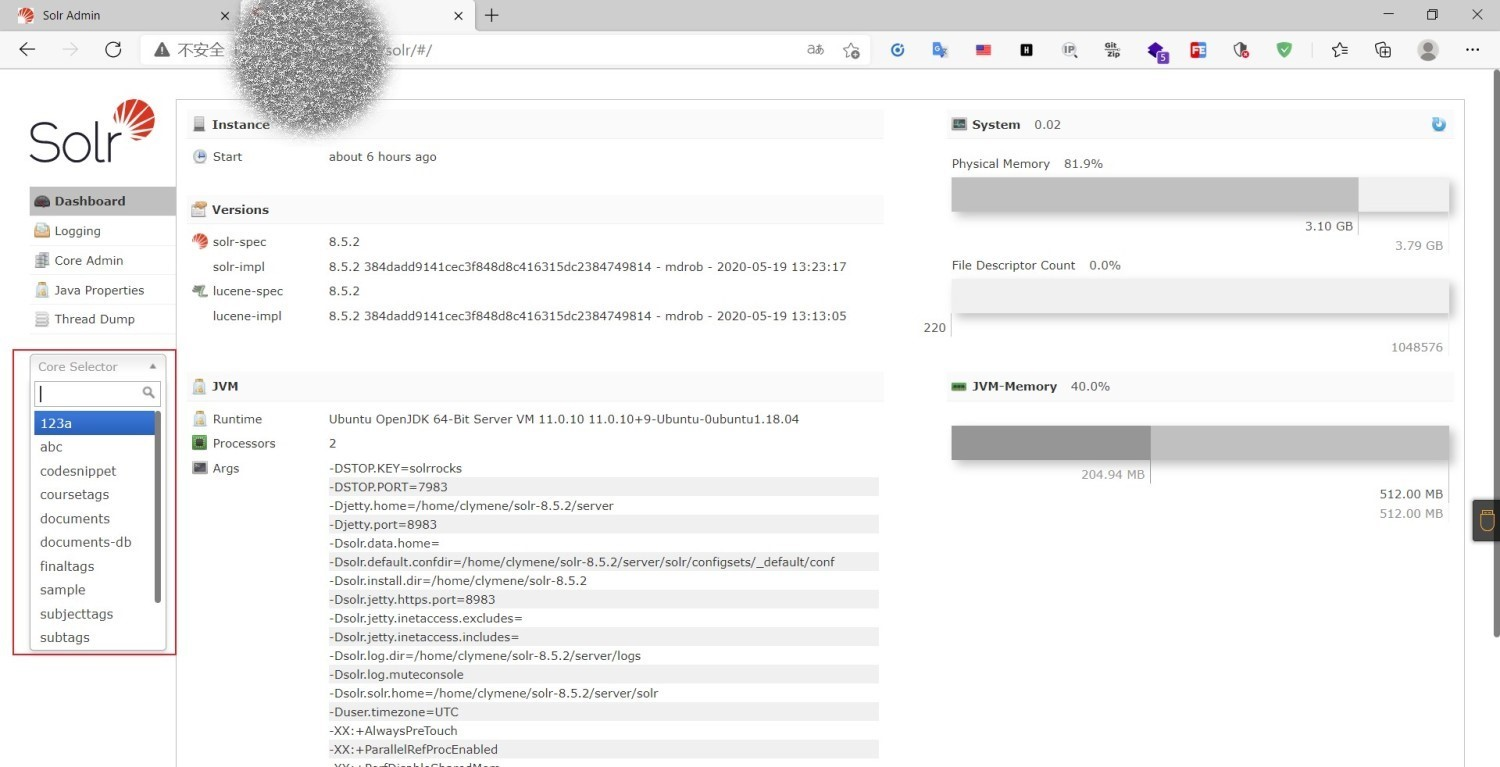1500x767 pixels.
Task: Open the shield extension with red mark
Action: [x=1241, y=50]
